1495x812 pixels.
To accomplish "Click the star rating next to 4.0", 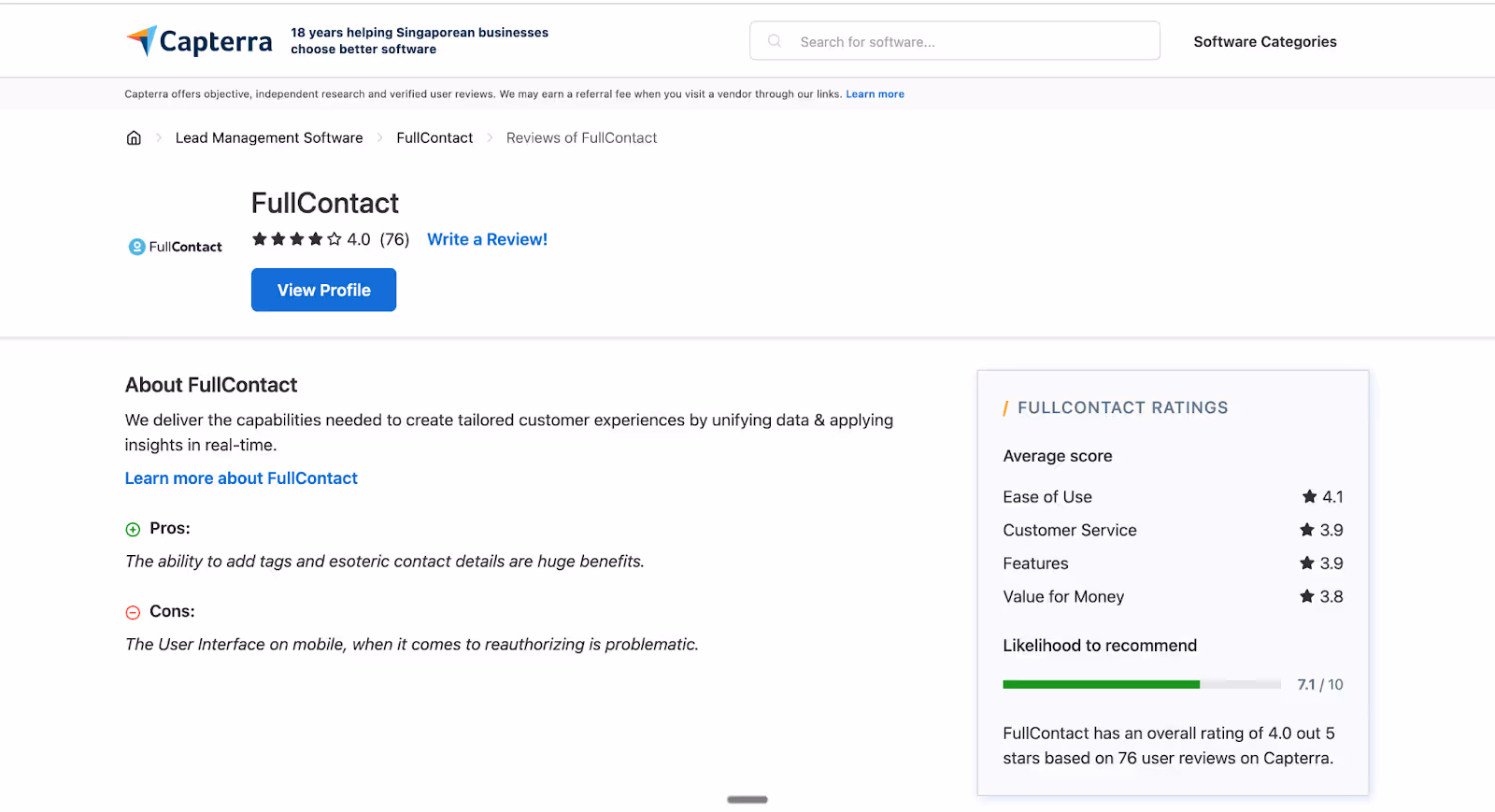I will pyautogui.click(x=296, y=239).
